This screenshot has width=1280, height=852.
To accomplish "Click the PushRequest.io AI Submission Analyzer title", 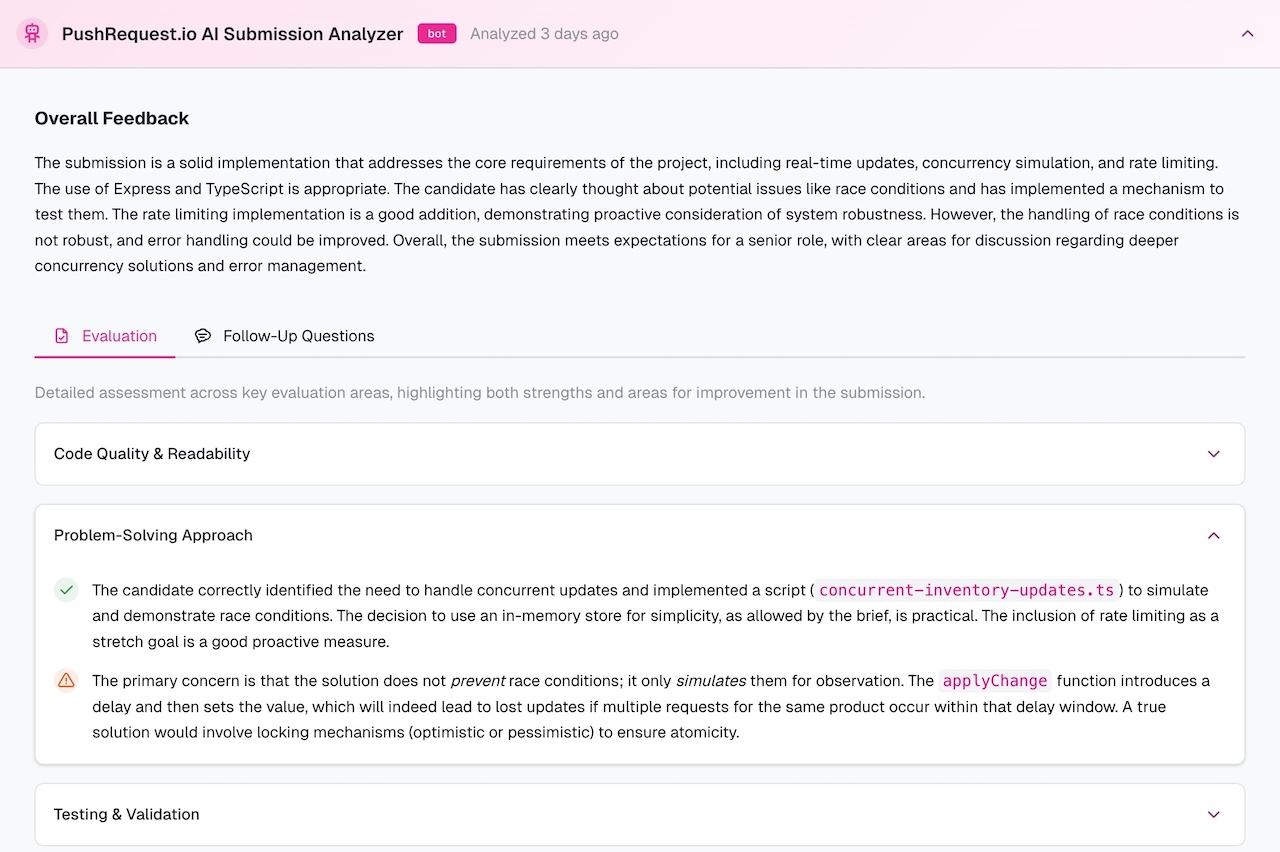I will (x=232, y=33).
